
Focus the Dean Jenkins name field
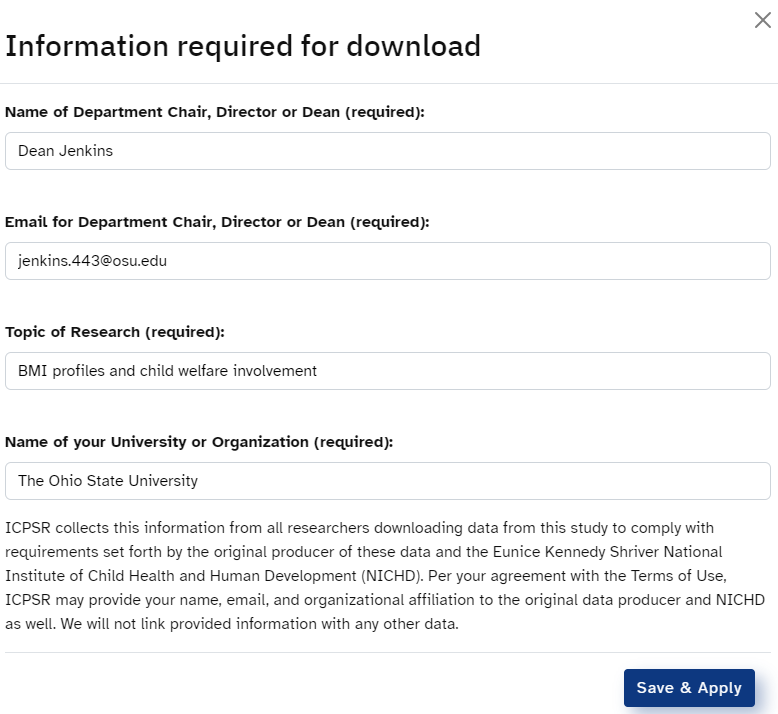(x=388, y=151)
